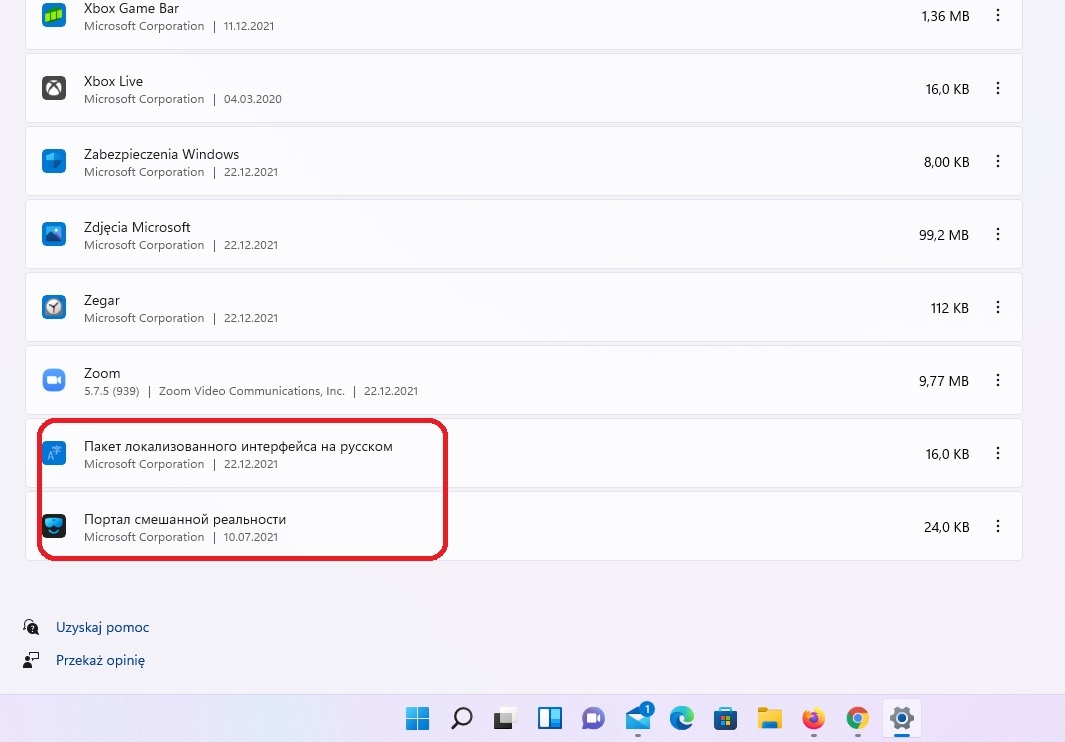Click the 112 KB size value
Viewport: 1065px width, 742px height.
[x=950, y=308]
